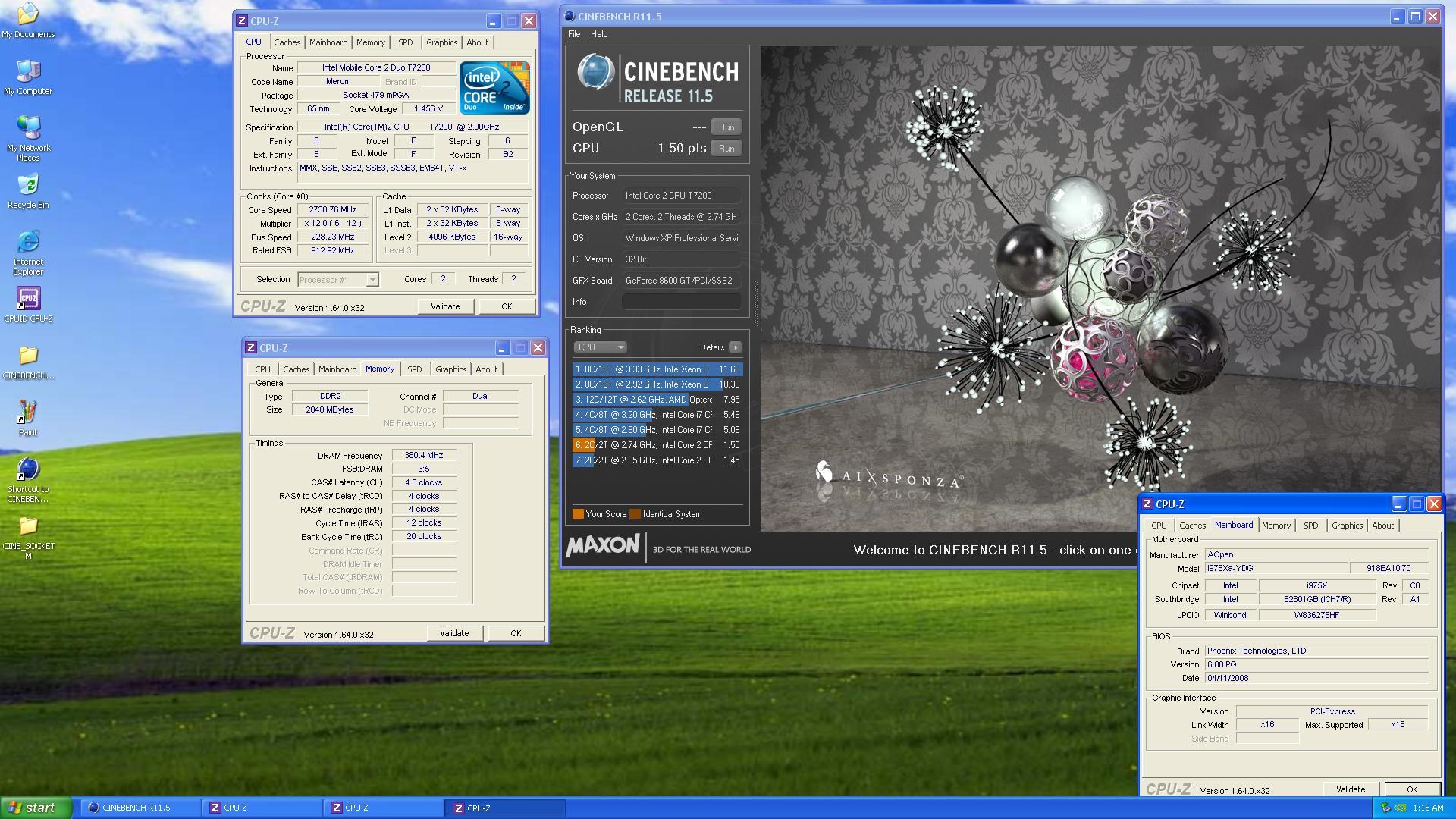The image size is (1456, 819).
Task: Click the Identical System brown swatch
Action: point(635,514)
